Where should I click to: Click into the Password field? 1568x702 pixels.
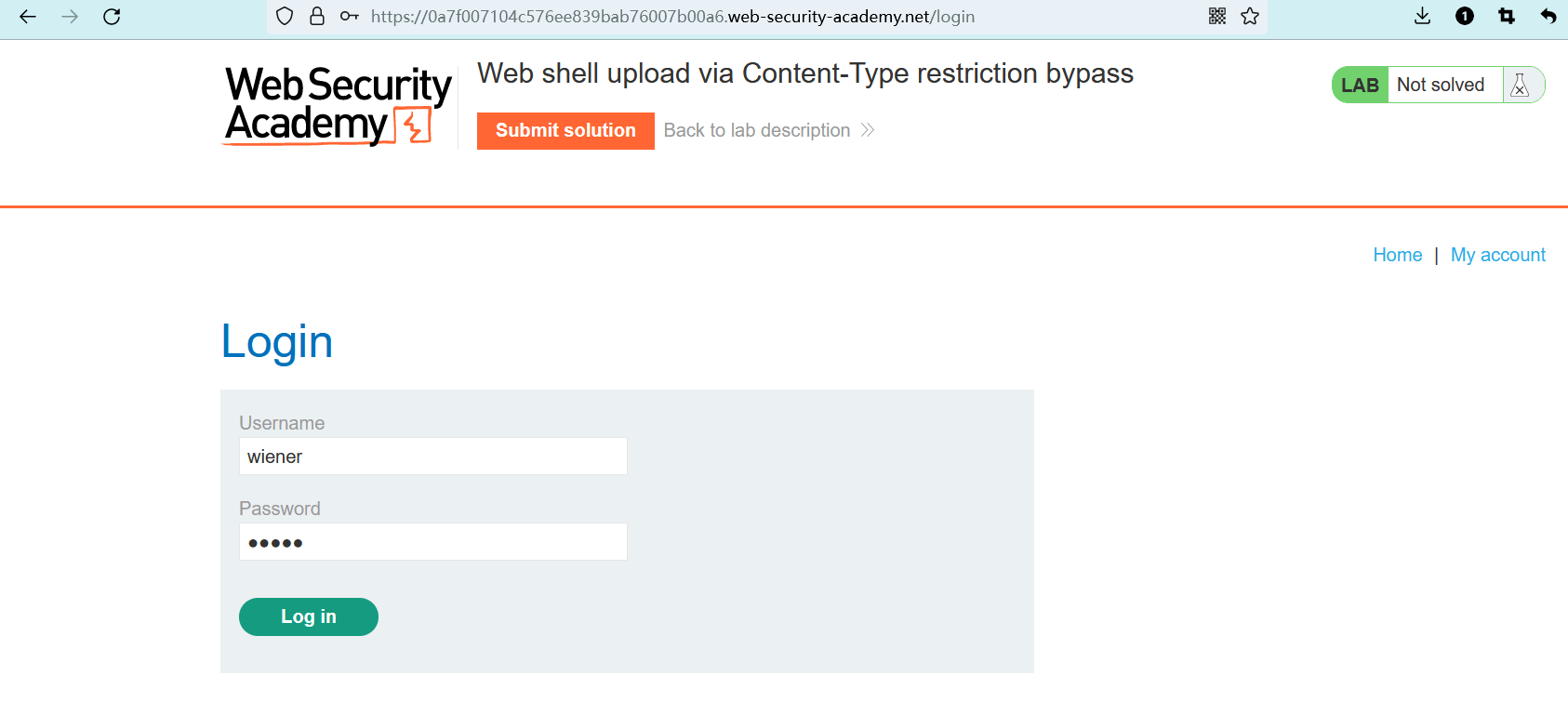point(432,542)
